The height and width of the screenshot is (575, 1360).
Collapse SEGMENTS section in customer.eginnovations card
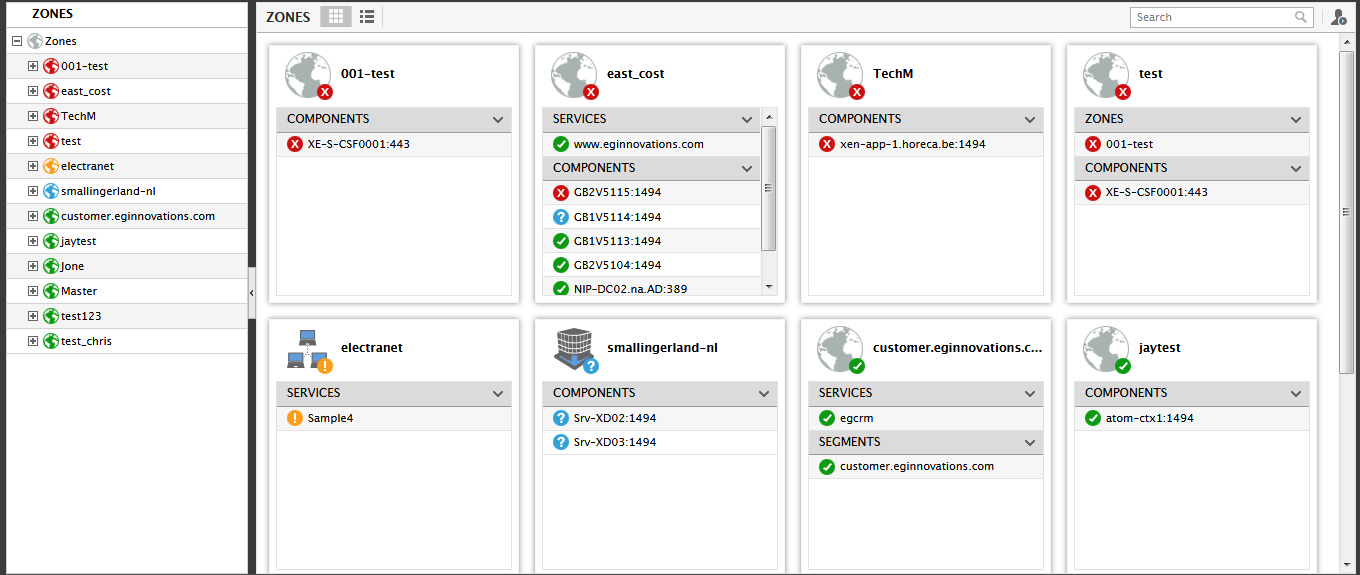1031,442
